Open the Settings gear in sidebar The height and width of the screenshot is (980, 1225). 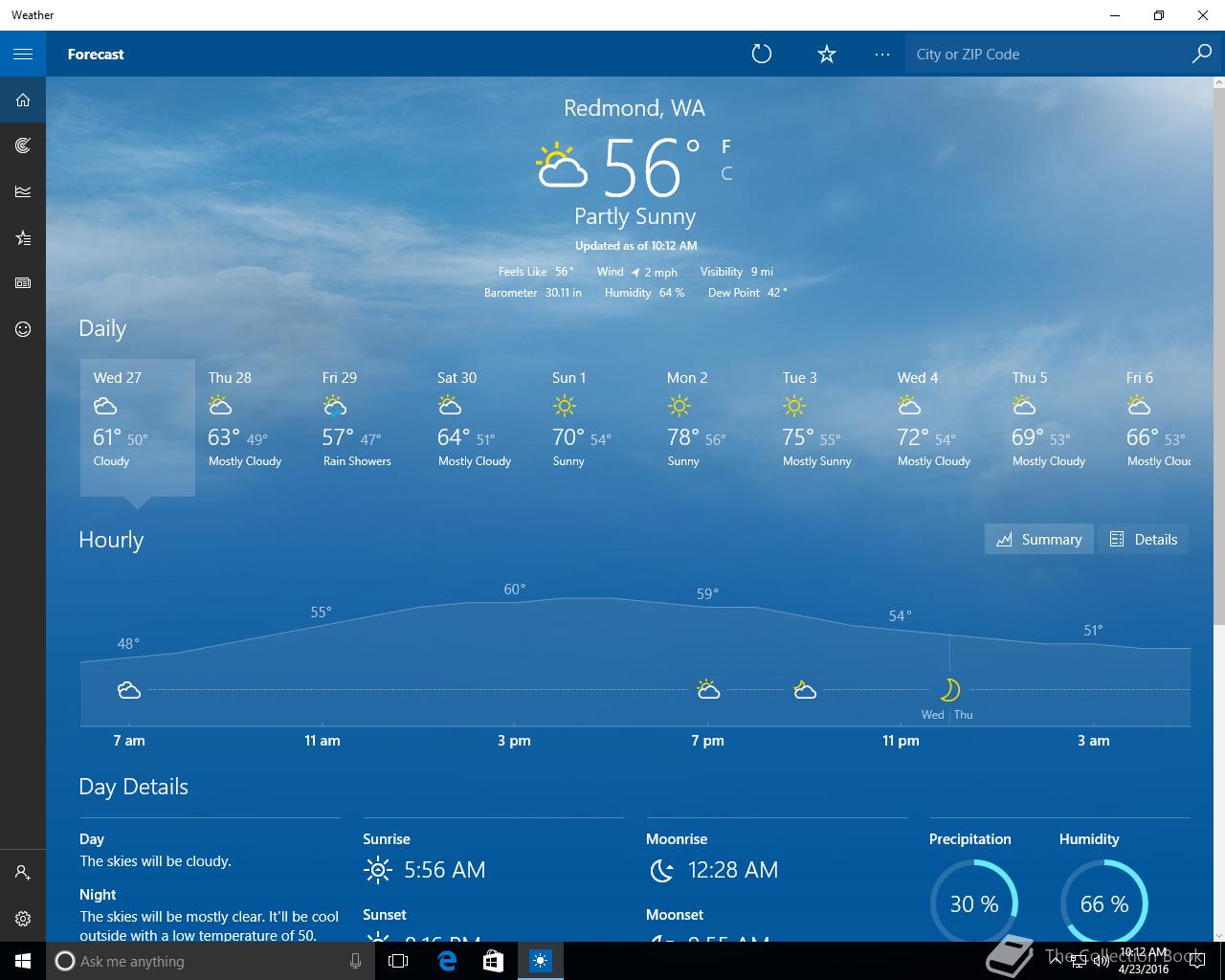[23, 919]
